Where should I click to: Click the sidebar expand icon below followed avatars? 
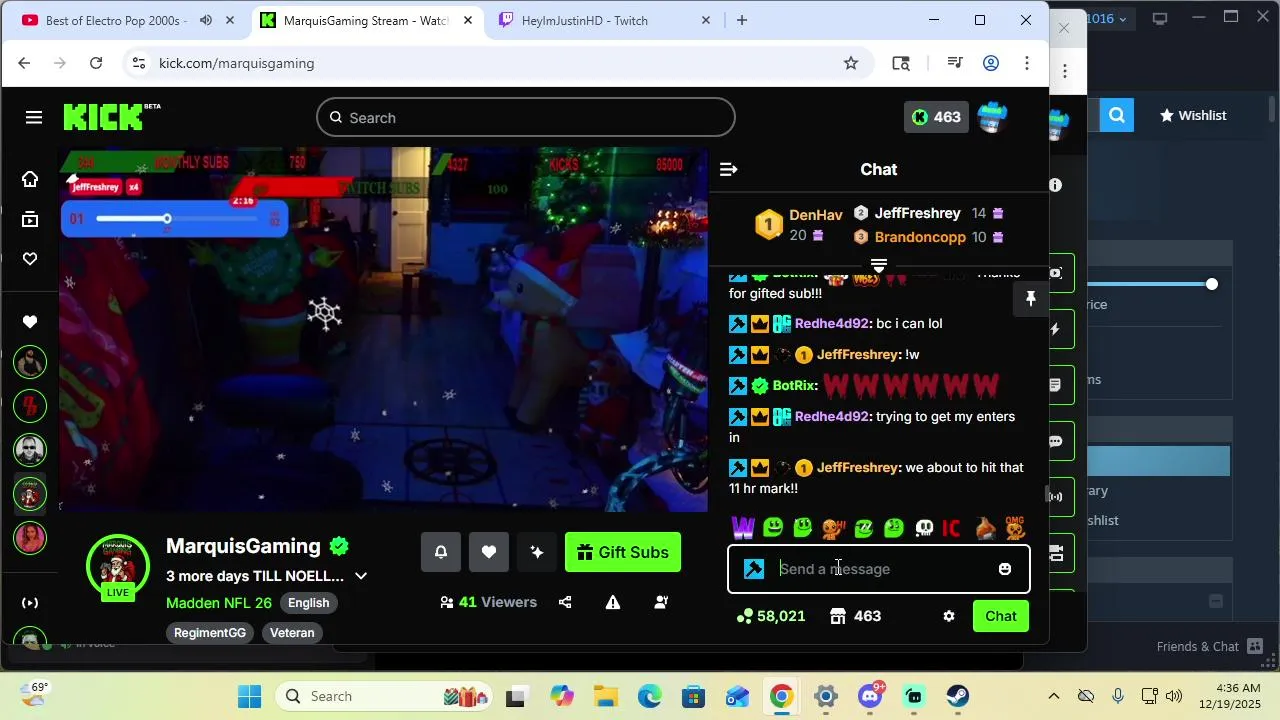tap(30, 603)
